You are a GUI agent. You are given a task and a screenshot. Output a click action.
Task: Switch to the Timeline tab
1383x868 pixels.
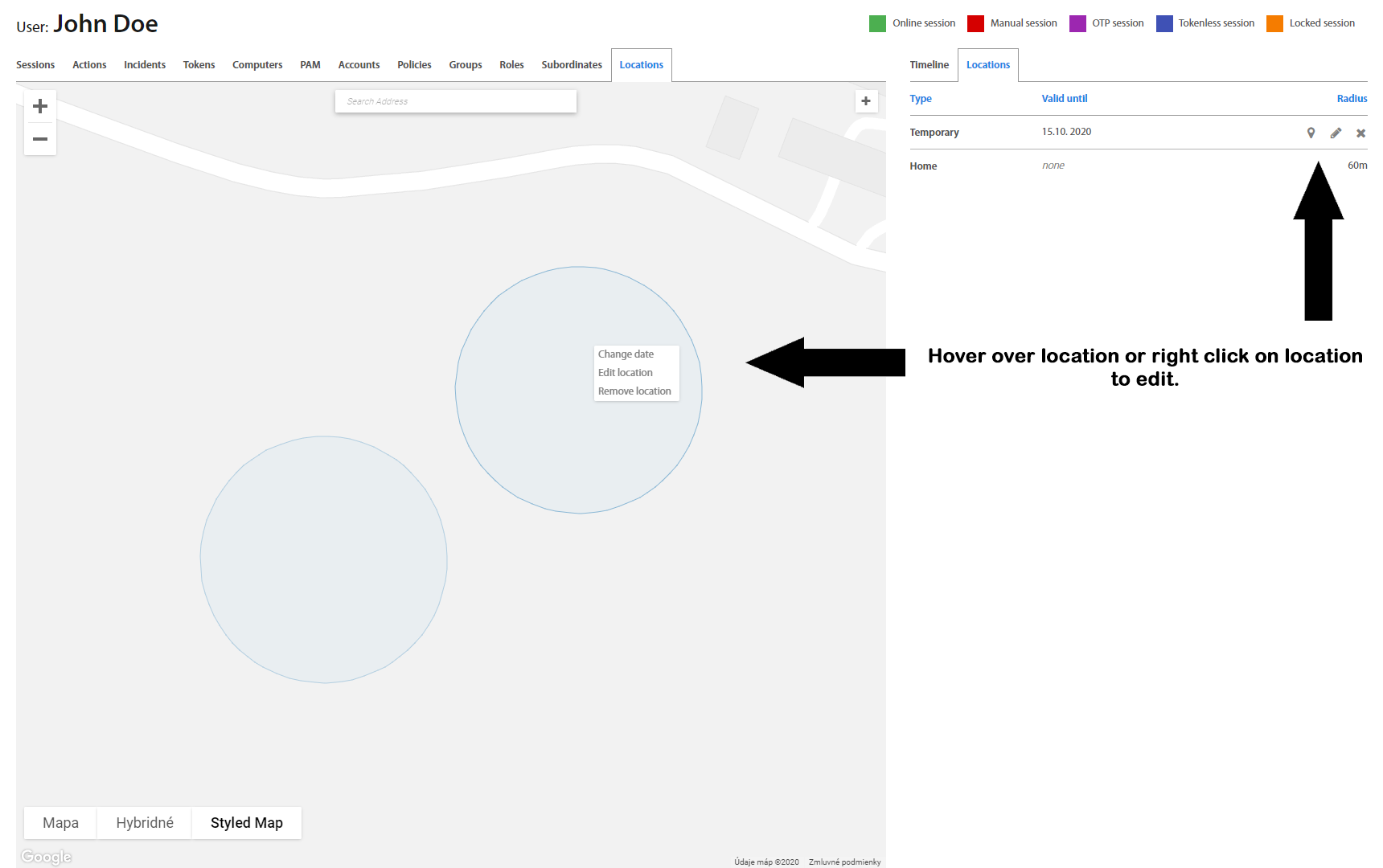[x=929, y=65]
